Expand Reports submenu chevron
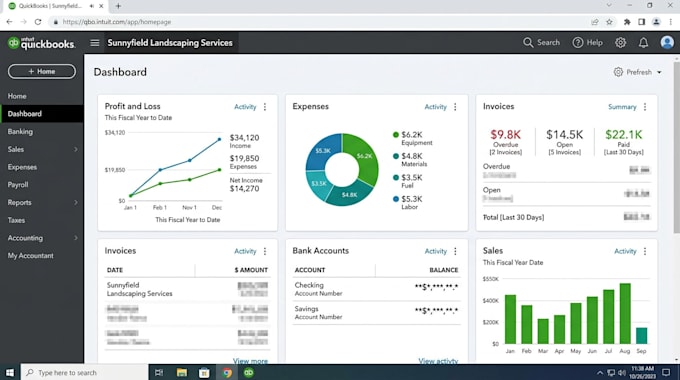680x380 pixels. click(75, 203)
